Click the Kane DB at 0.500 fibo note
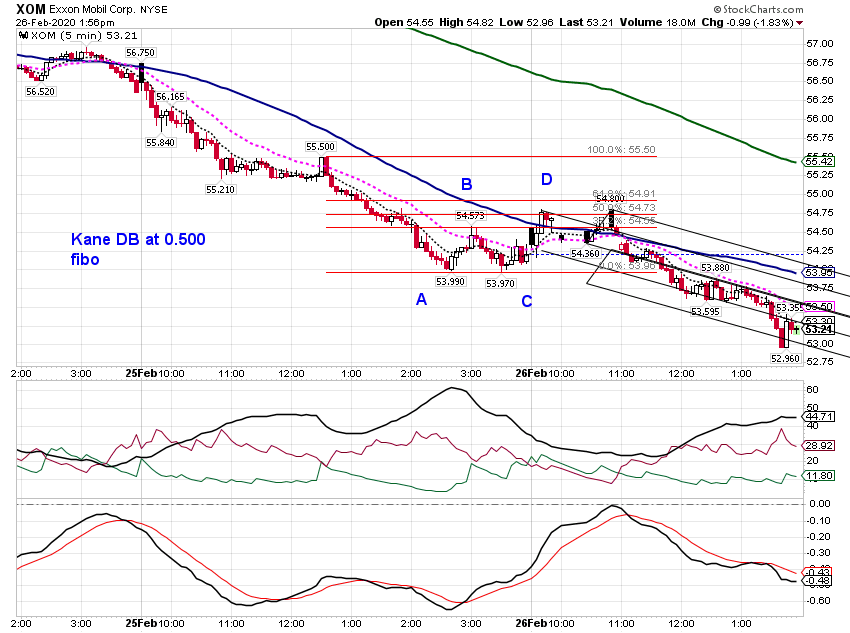 click(138, 249)
